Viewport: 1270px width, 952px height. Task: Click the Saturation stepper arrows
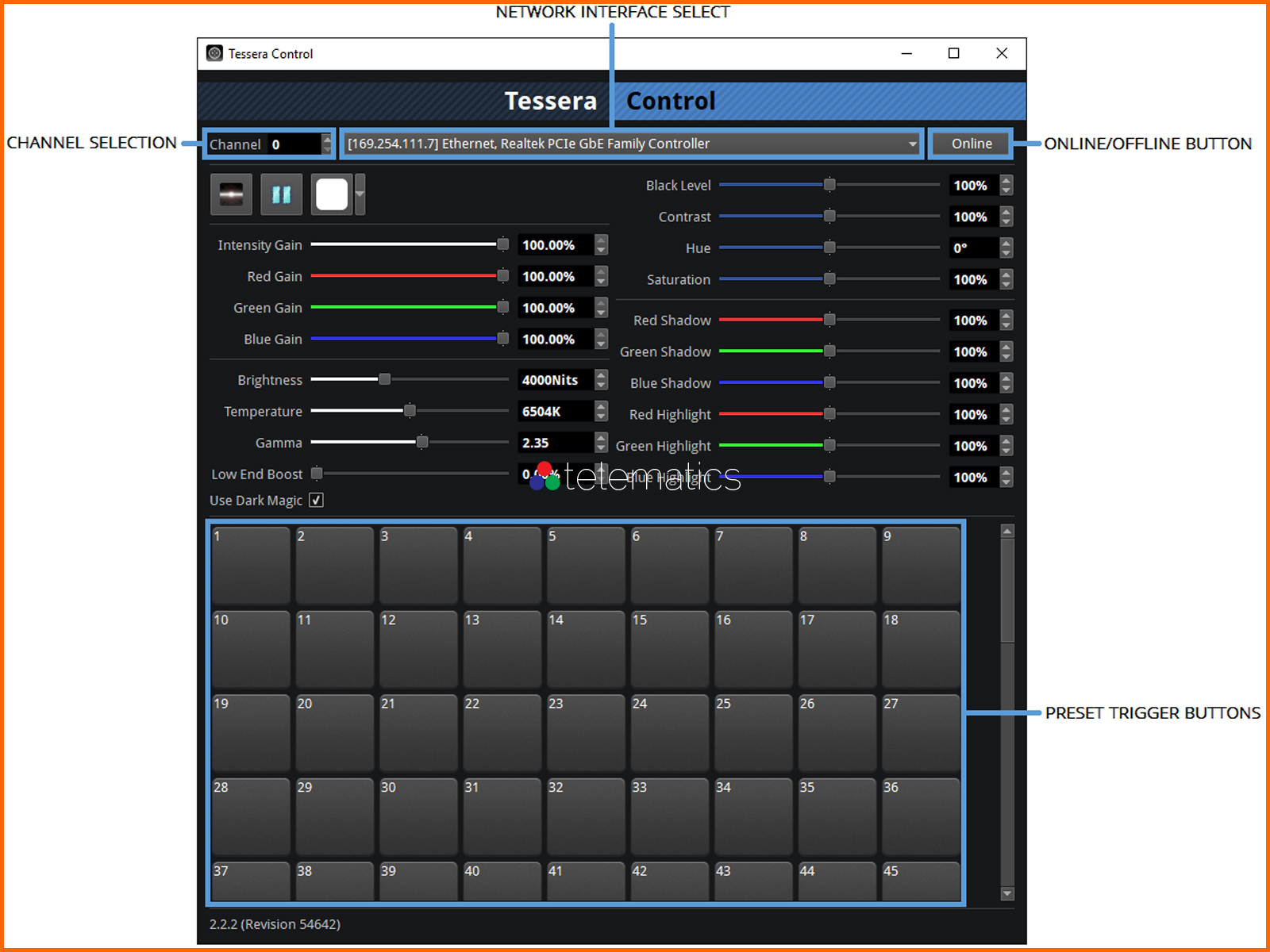tap(1006, 279)
